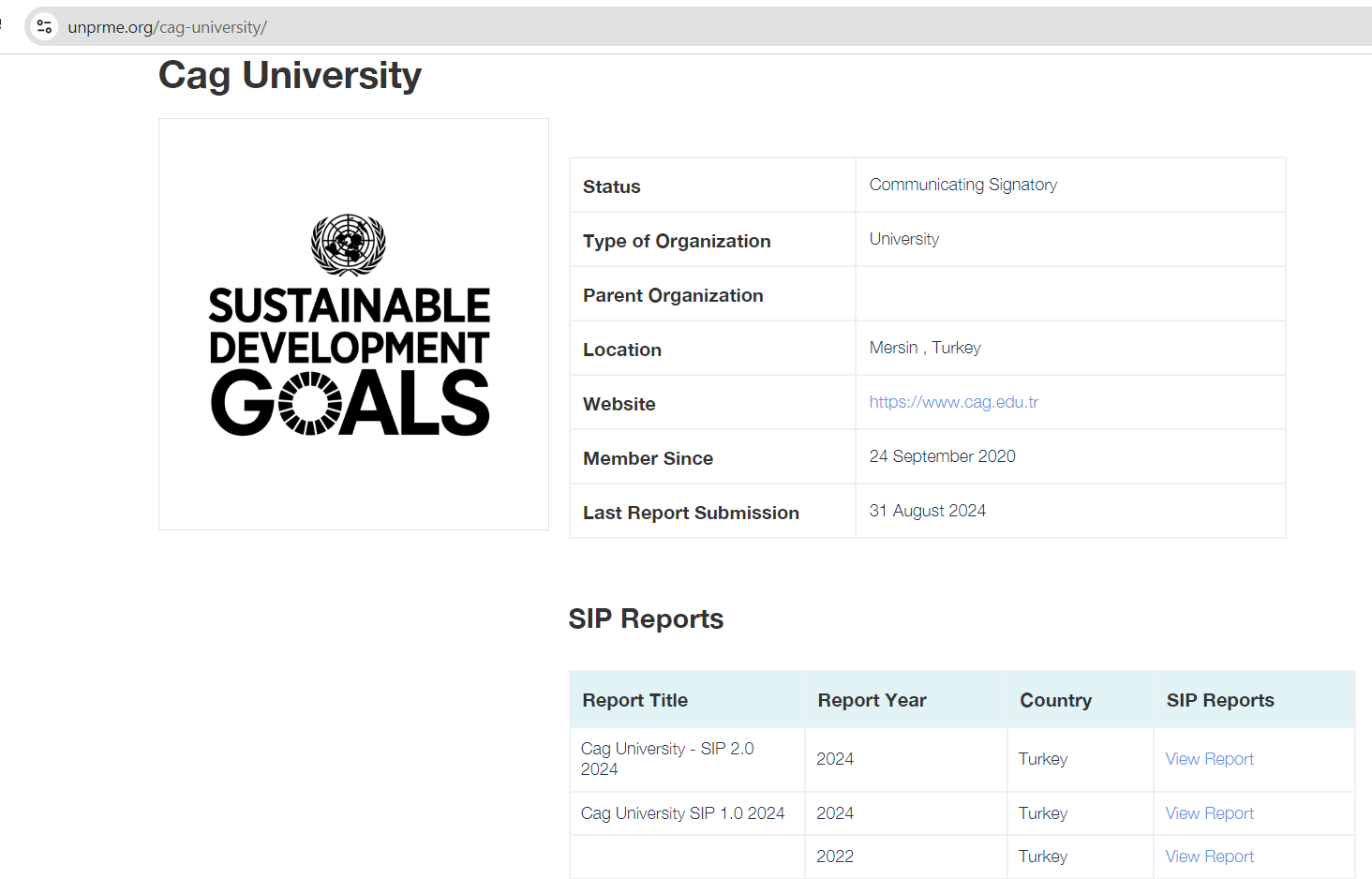This screenshot has width=1372, height=879.
Task: Open the https://www.cag.edu.tr website link
Action: [953, 402]
